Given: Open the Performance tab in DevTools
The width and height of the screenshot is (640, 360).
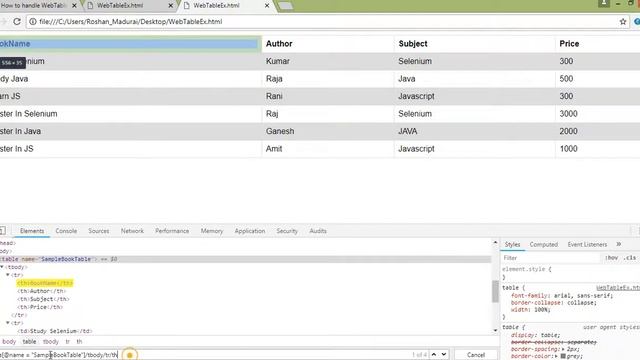Looking at the screenshot, I should 172,231.
